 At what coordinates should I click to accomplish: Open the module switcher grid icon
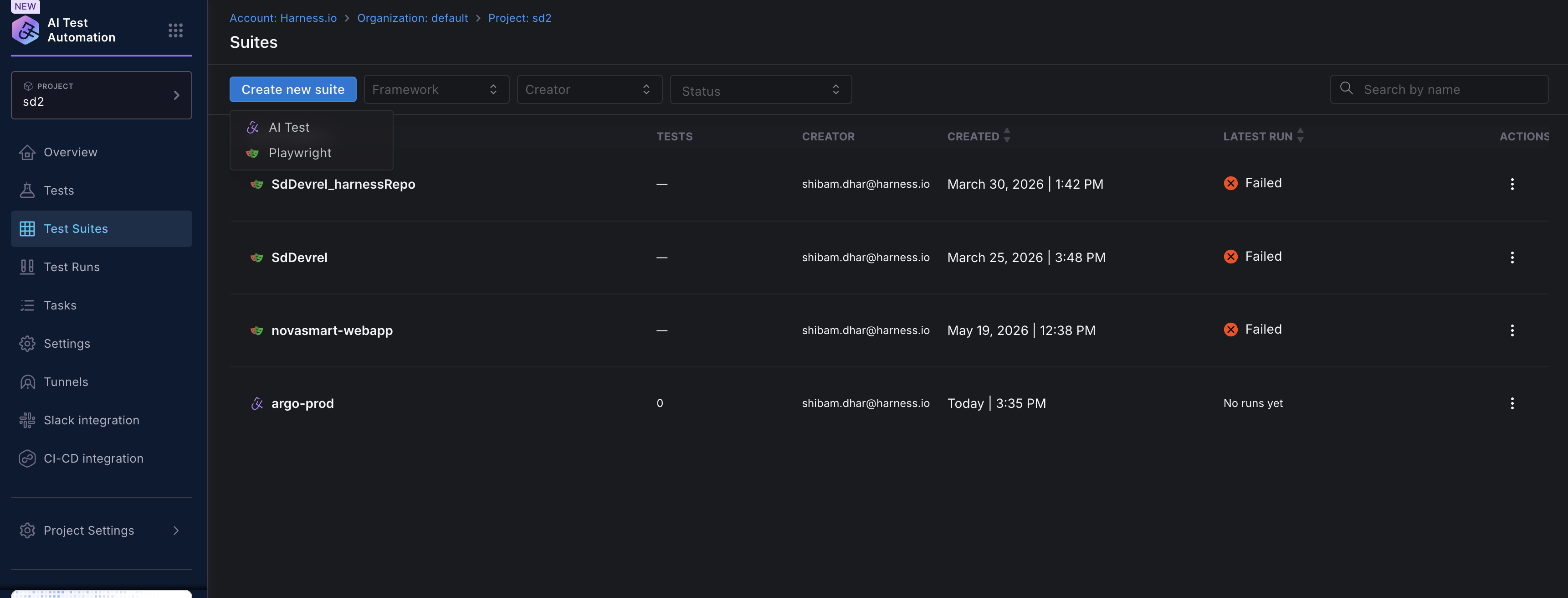[x=175, y=31]
